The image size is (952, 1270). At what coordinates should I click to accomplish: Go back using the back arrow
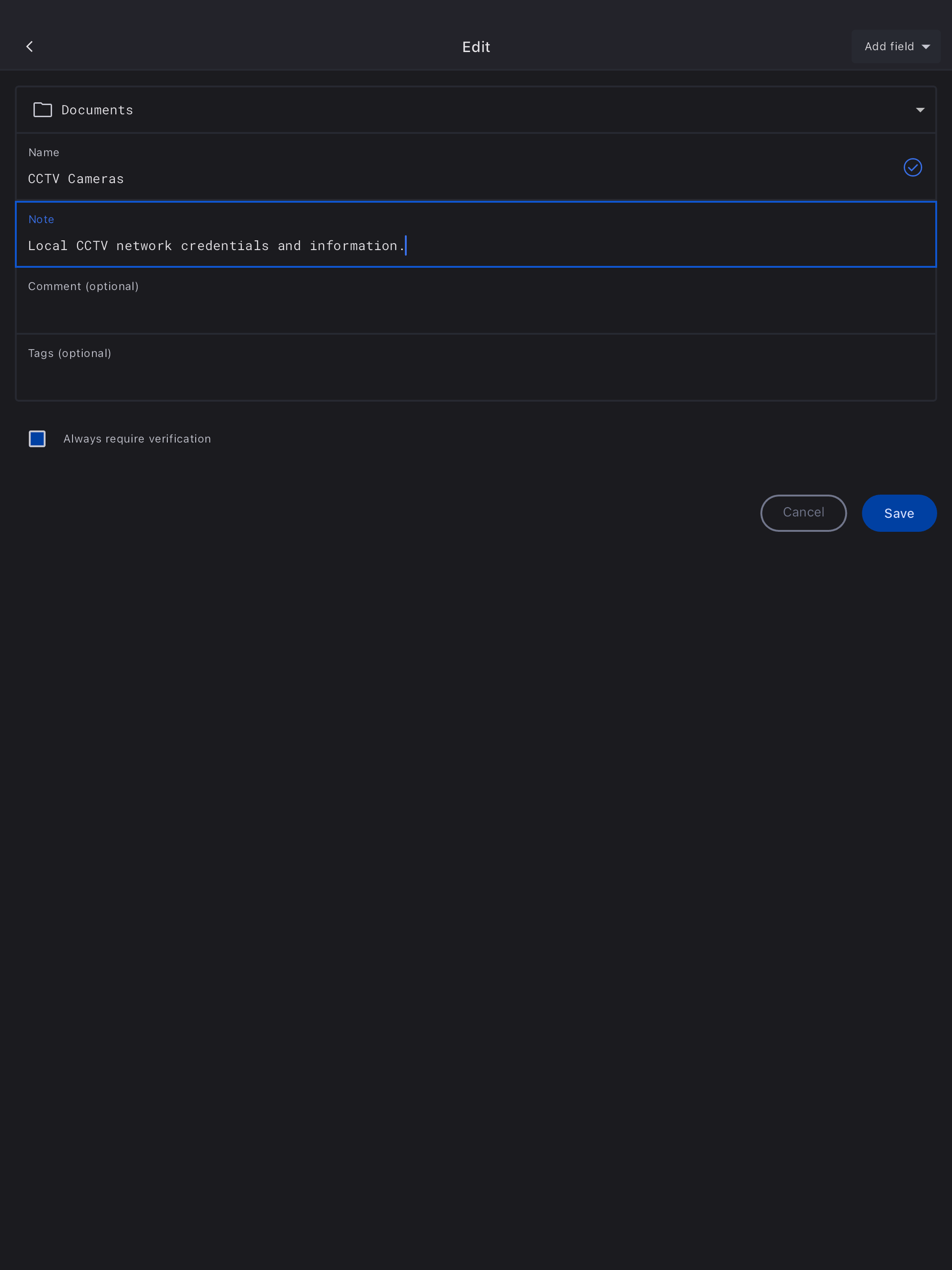pyautogui.click(x=30, y=46)
